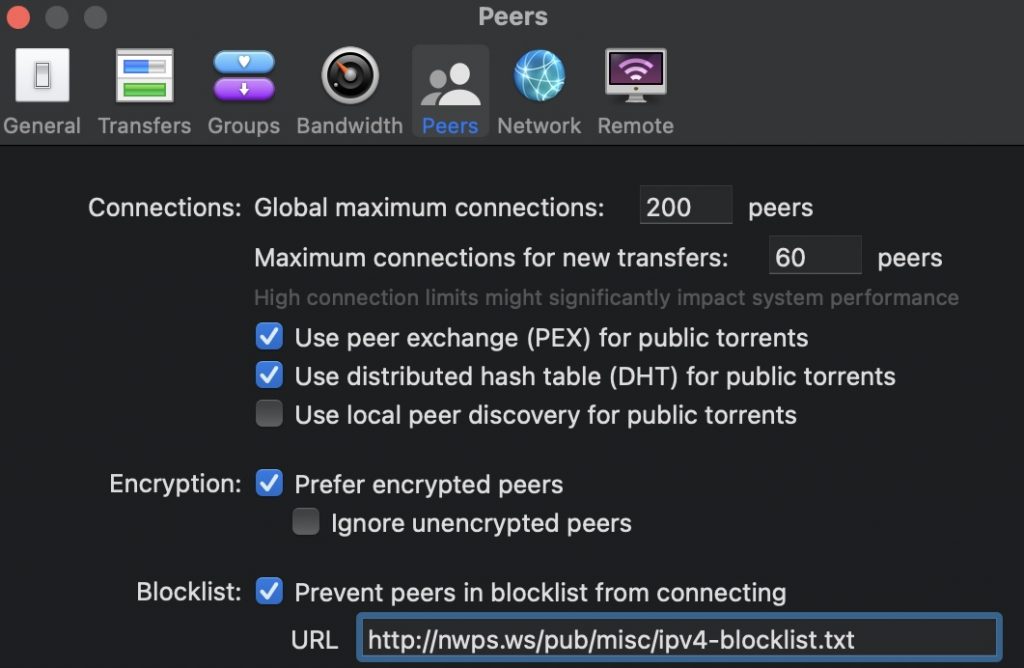Image resolution: width=1024 pixels, height=668 pixels.
Task: Enable local peer discovery checkbox
Action: click(x=269, y=414)
